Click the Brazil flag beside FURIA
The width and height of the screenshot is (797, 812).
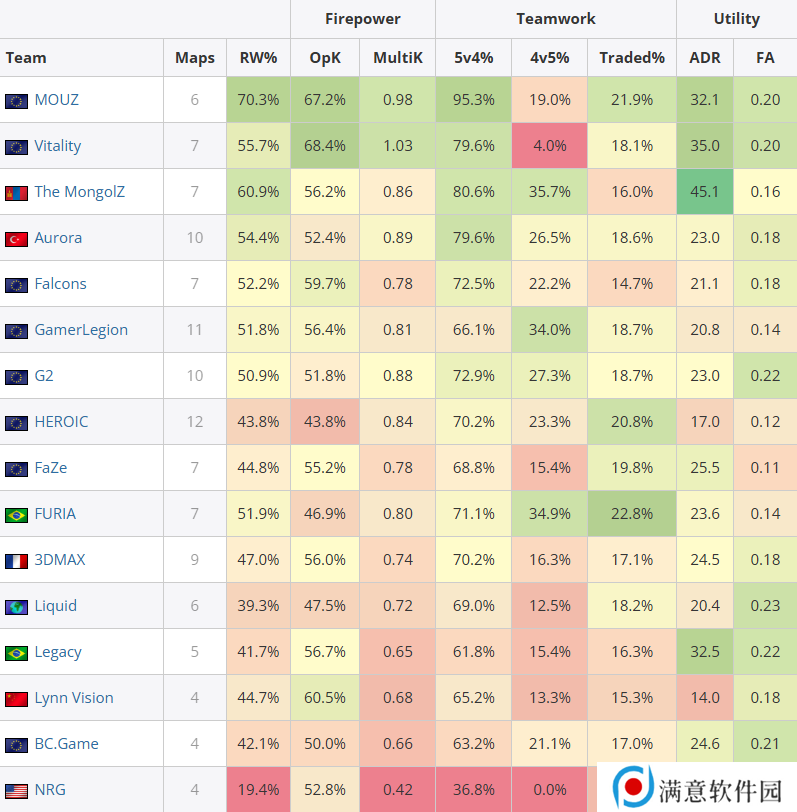(x=16, y=515)
